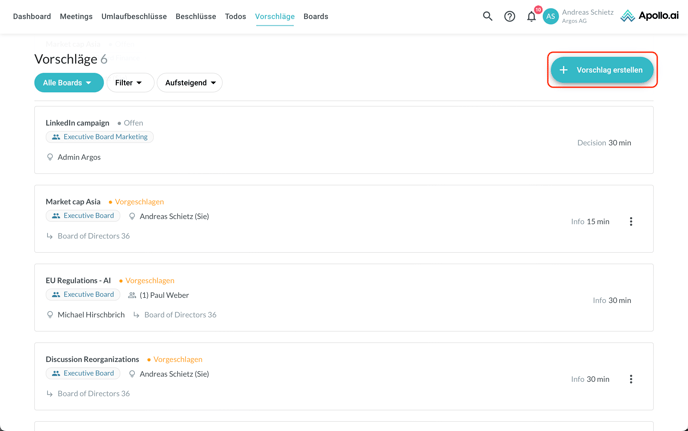The height and width of the screenshot is (431, 688).
Task: Open three-dot menu for Market cap Asia
Action: [631, 222]
